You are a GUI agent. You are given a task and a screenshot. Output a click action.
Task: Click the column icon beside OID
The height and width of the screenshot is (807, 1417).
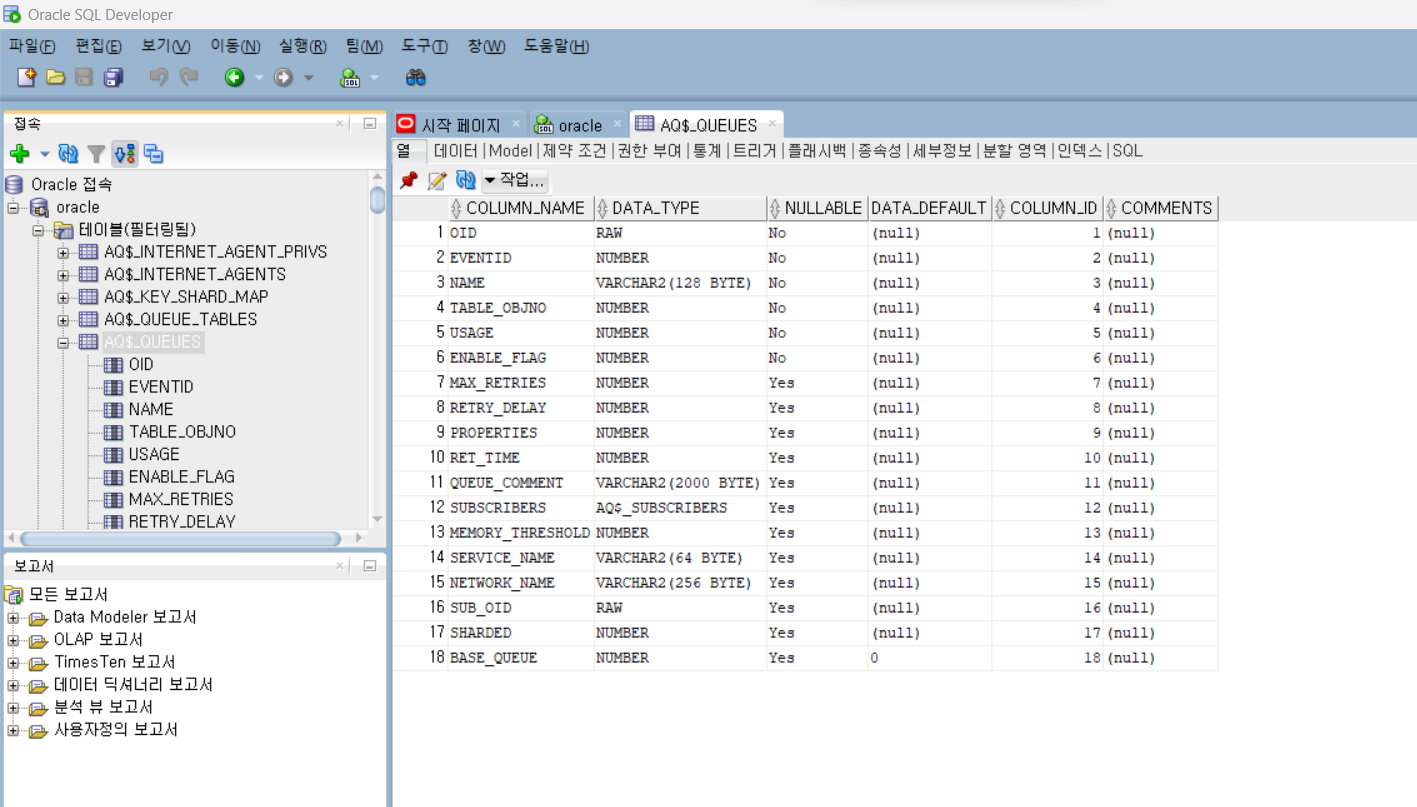(113, 365)
